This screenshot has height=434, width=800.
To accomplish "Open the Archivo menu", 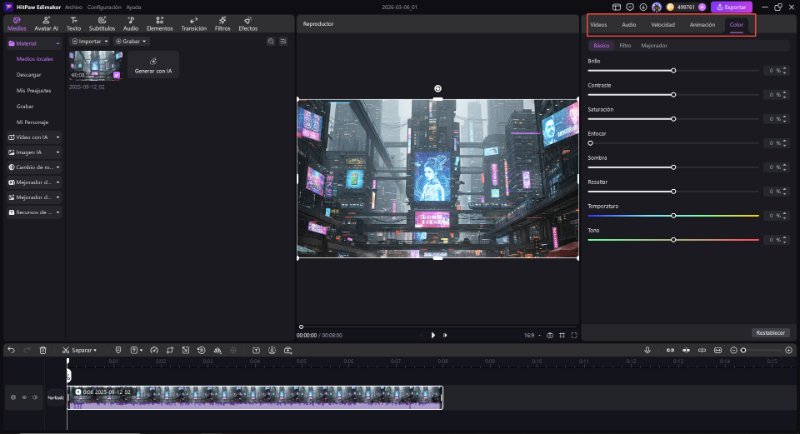I will (73, 7).
